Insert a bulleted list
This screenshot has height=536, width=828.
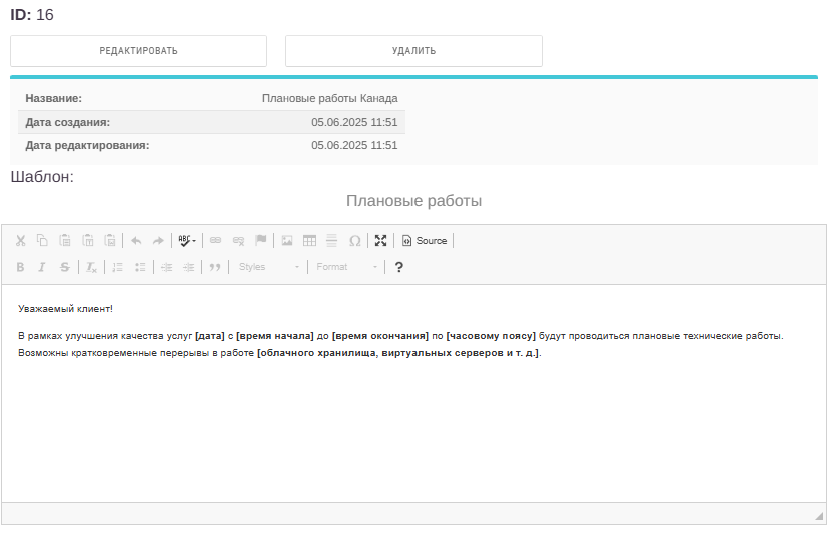[x=140, y=267]
